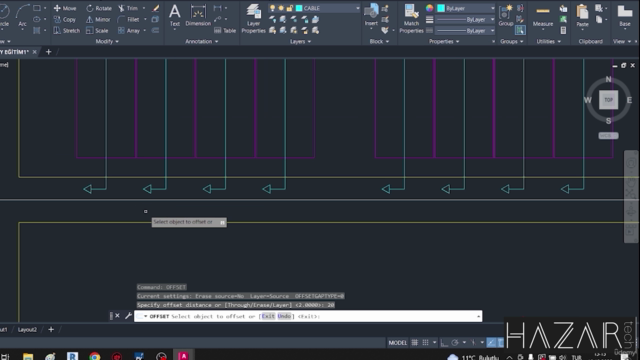The width and height of the screenshot is (640, 360).
Task: Expand the Block panel
Action: pyautogui.click(x=379, y=41)
